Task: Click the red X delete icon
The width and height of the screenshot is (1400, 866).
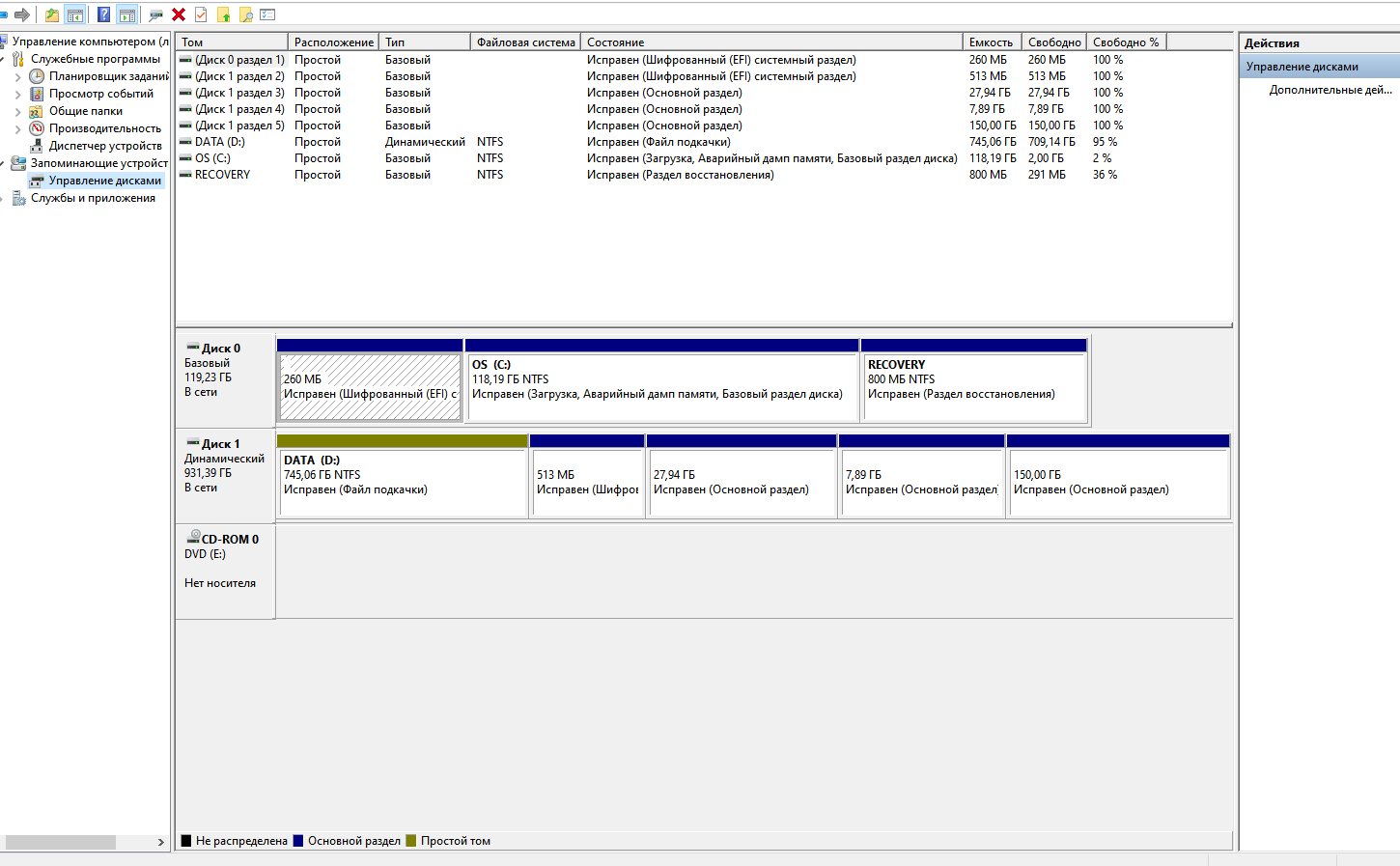Action: (x=179, y=14)
